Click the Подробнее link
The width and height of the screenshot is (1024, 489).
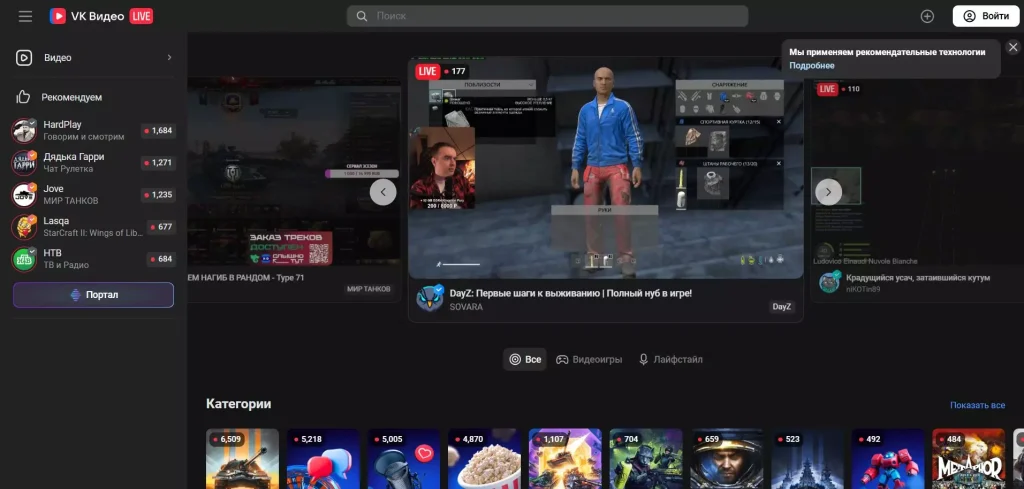click(811, 65)
